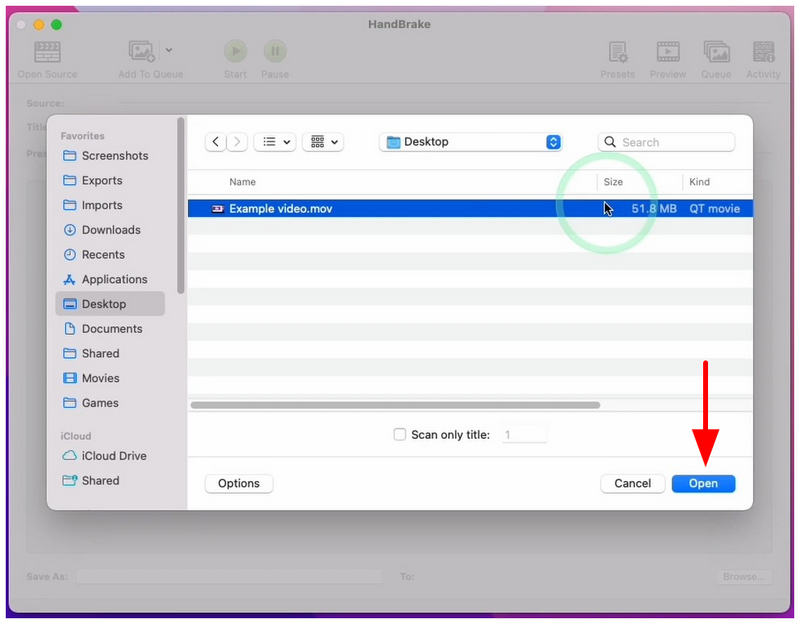Click the Open Source toolbar icon

(x=47, y=52)
